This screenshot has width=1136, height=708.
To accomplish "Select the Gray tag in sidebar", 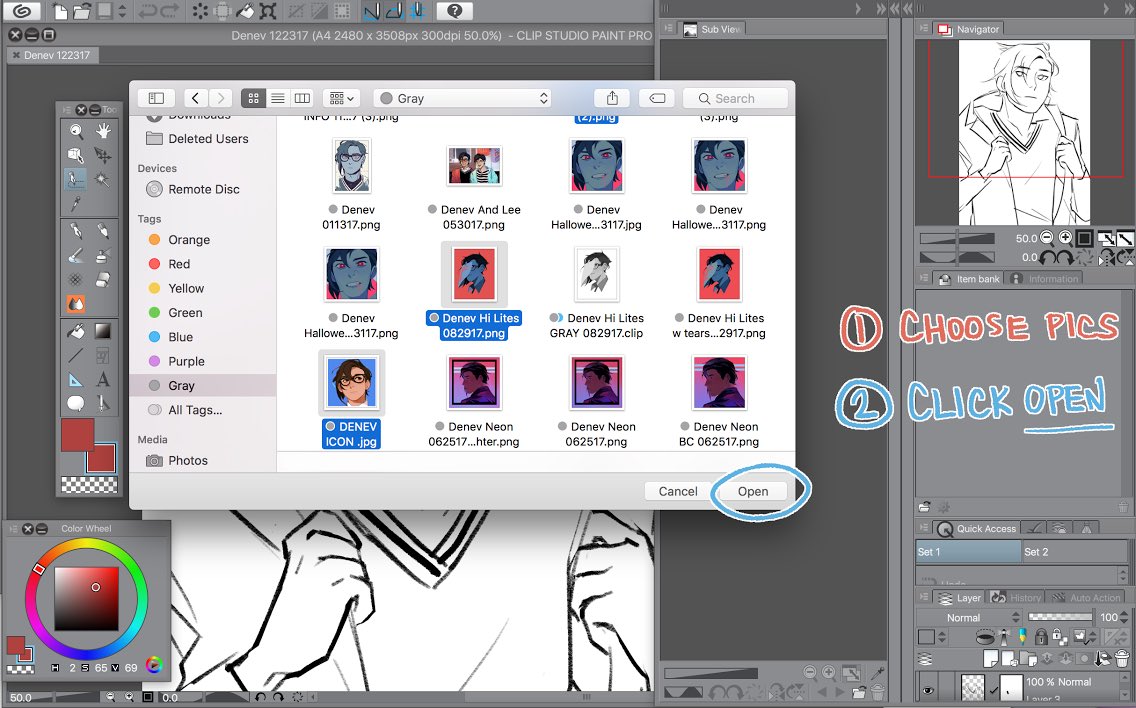I will (x=202, y=386).
